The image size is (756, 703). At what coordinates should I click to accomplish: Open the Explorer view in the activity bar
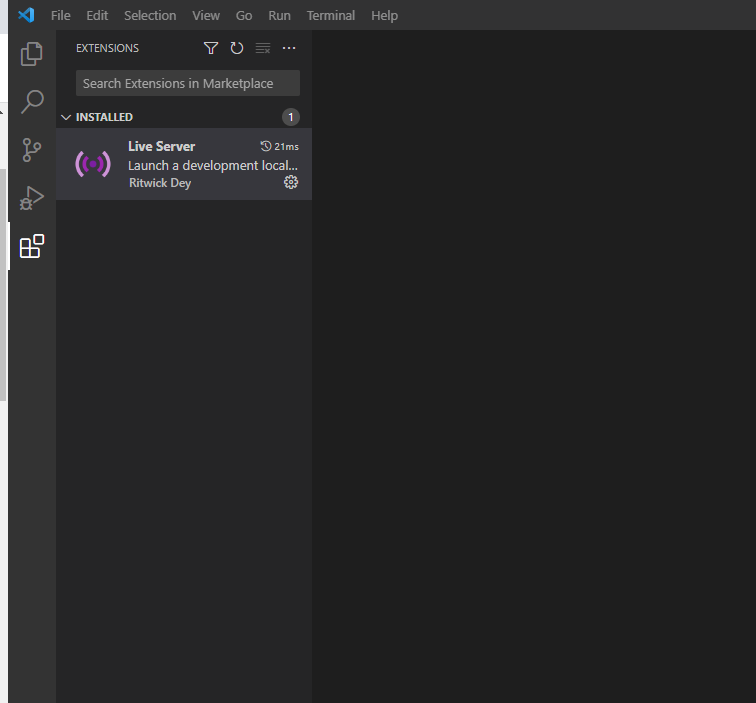click(32, 54)
